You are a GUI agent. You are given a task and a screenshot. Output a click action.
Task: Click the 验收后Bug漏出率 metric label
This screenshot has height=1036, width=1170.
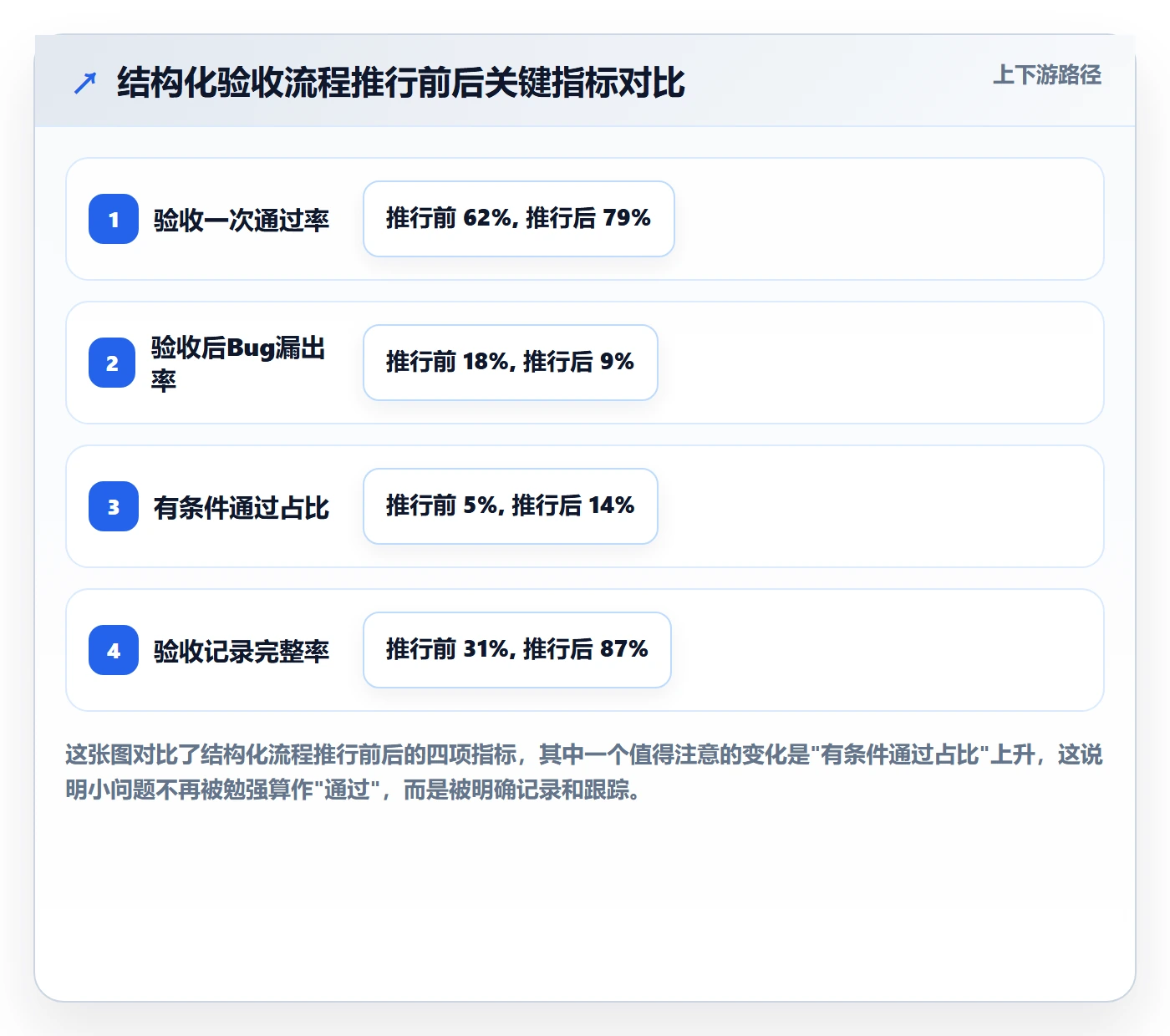point(239,363)
